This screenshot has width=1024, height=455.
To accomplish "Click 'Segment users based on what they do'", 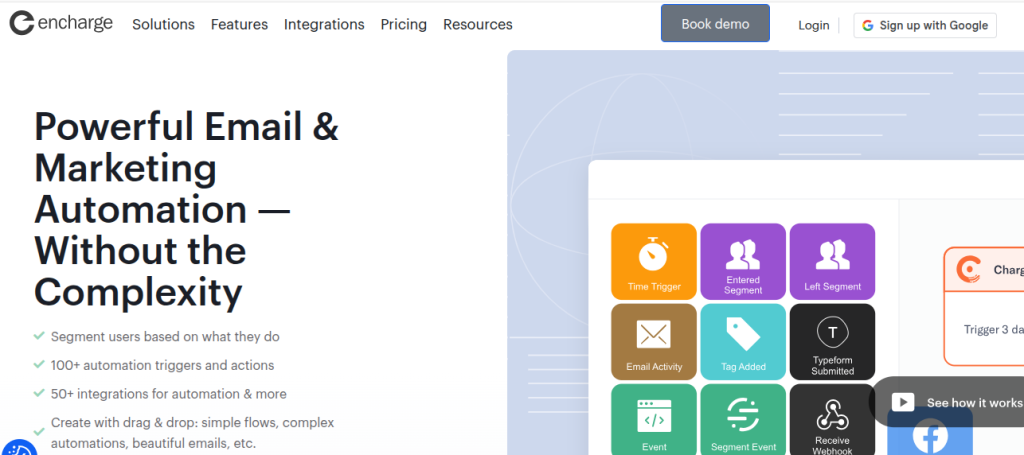I will coord(165,337).
